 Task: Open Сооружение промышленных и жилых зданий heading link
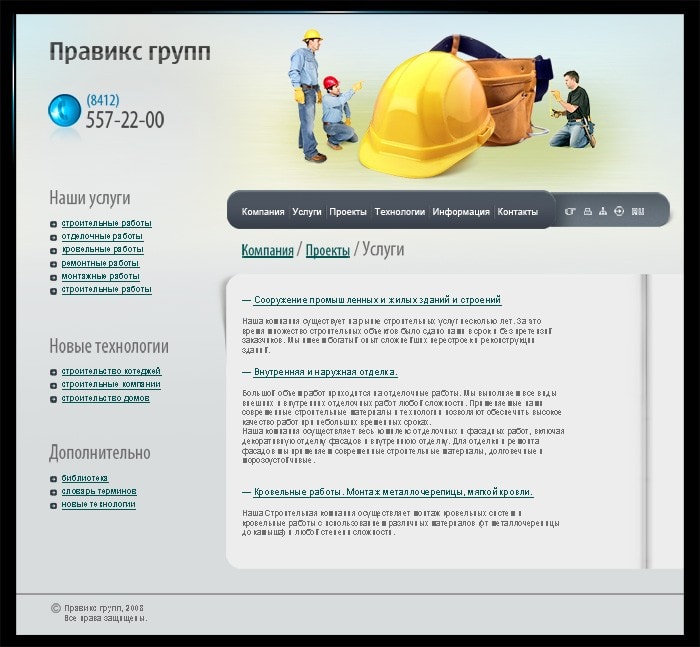[377, 300]
